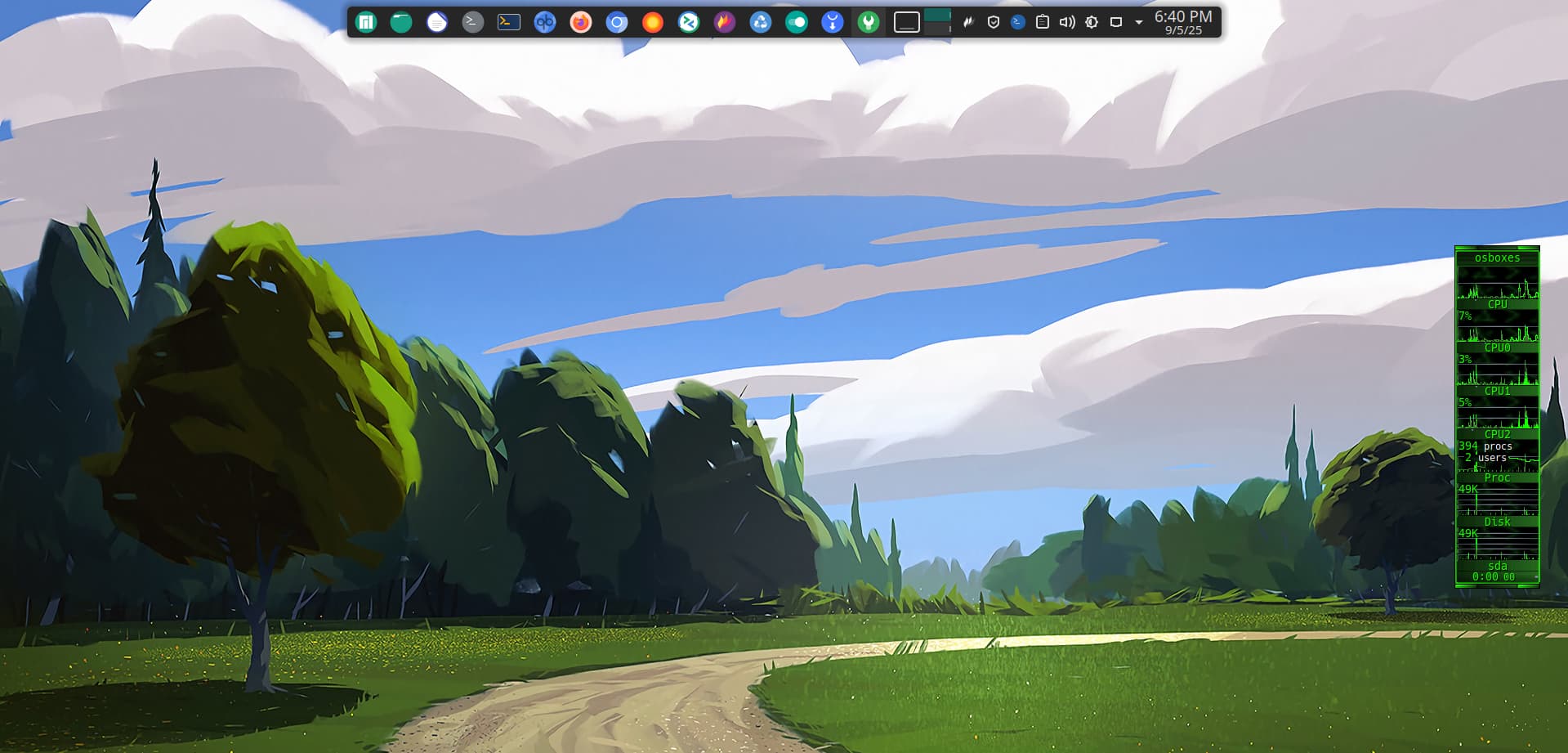Image resolution: width=1568 pixels, height=753 pixels.
Task: Open the Chromium browser
Action: click(x=617, y=22)
